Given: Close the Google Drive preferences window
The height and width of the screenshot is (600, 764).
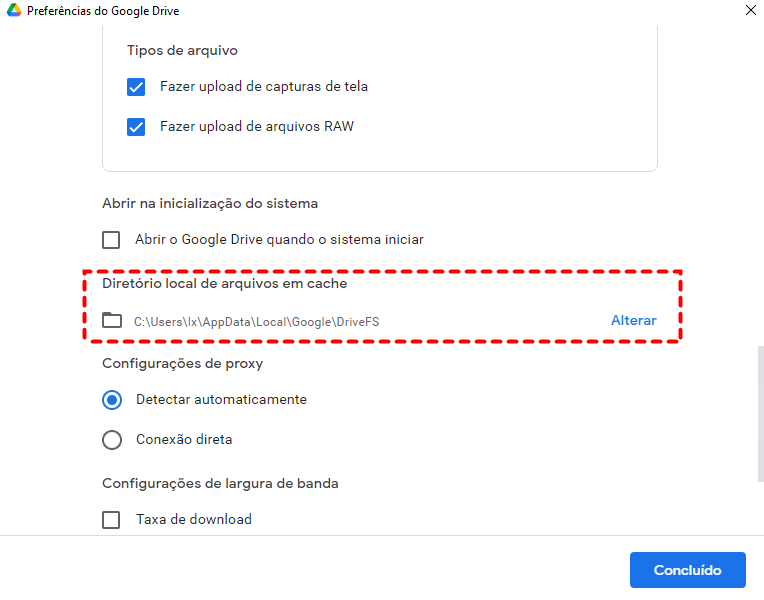Looking at the screenshot, I should click(751, 11).
